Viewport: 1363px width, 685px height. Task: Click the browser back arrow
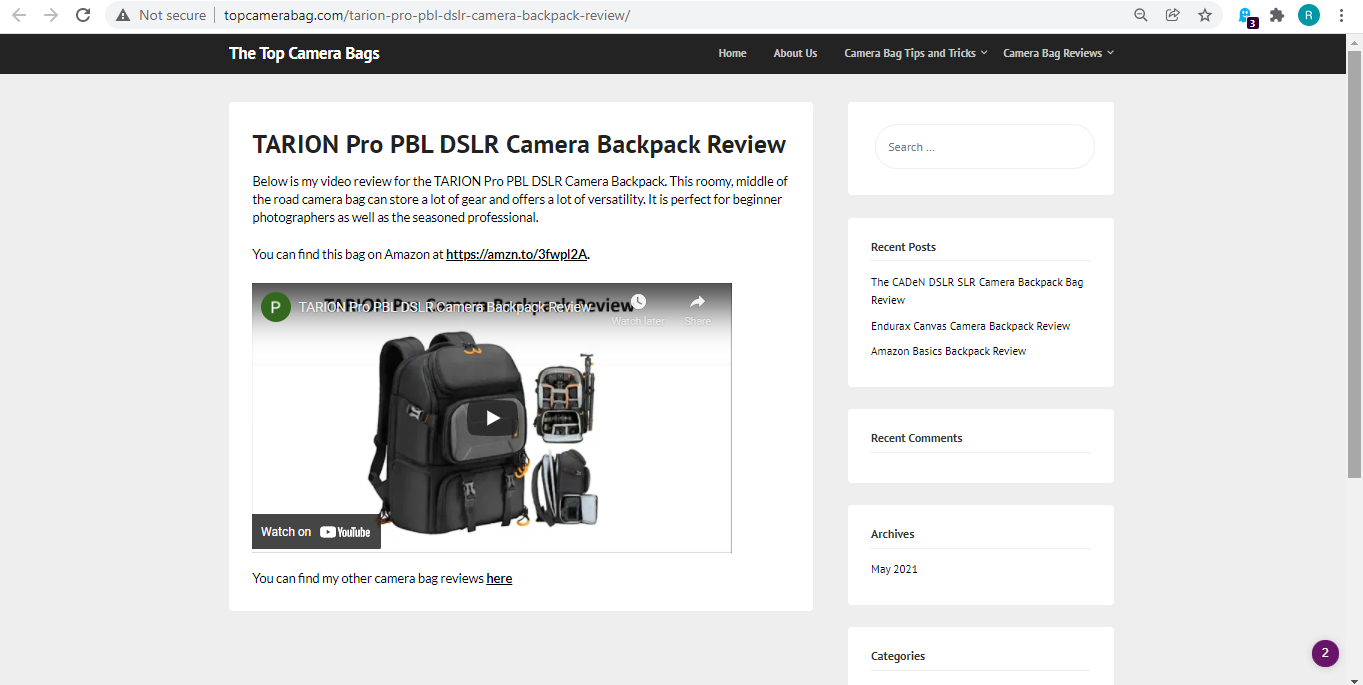tap(18, 15)
